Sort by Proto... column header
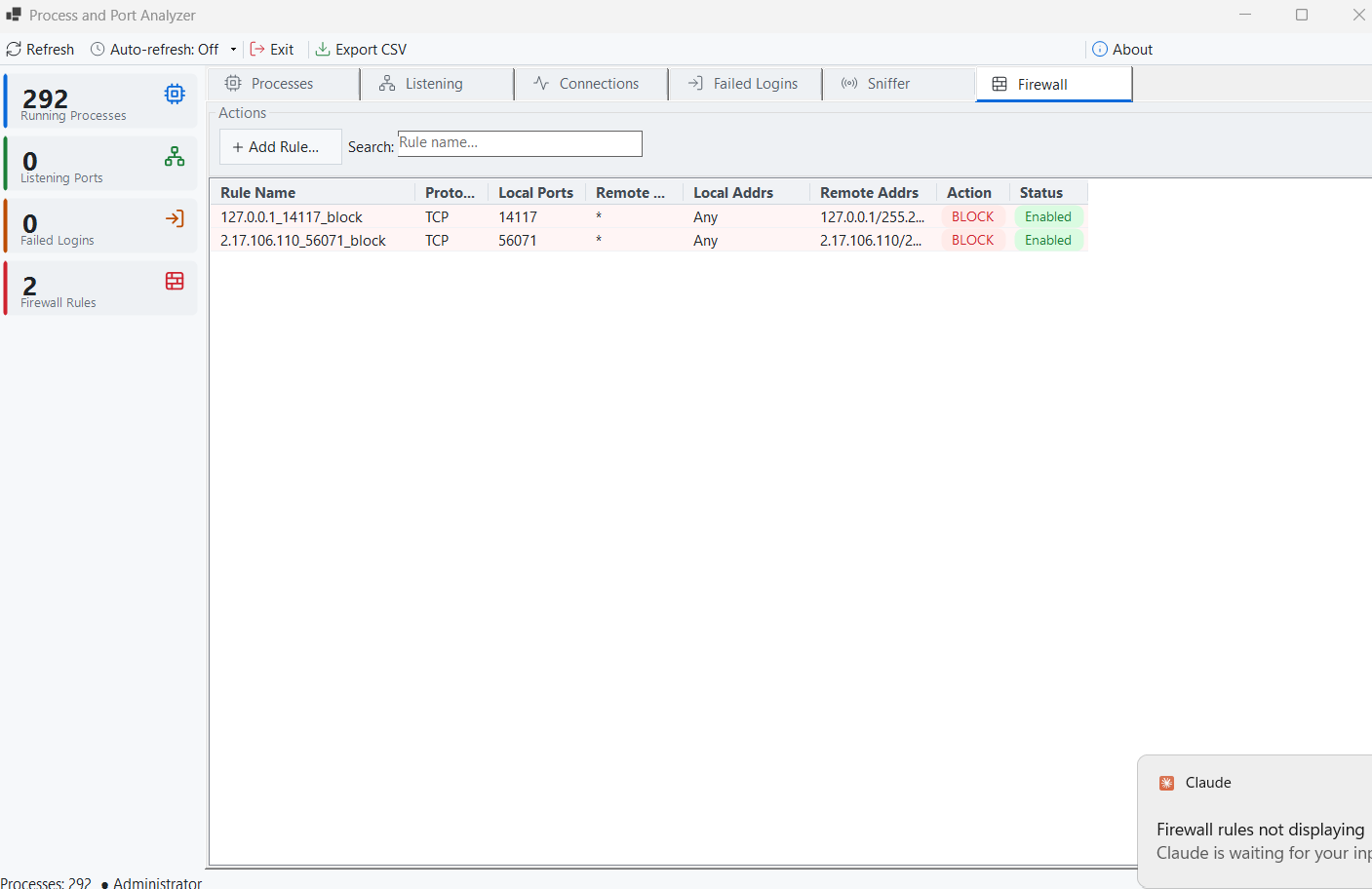This screenshot has height=889, width=1372. coord(451,193)
